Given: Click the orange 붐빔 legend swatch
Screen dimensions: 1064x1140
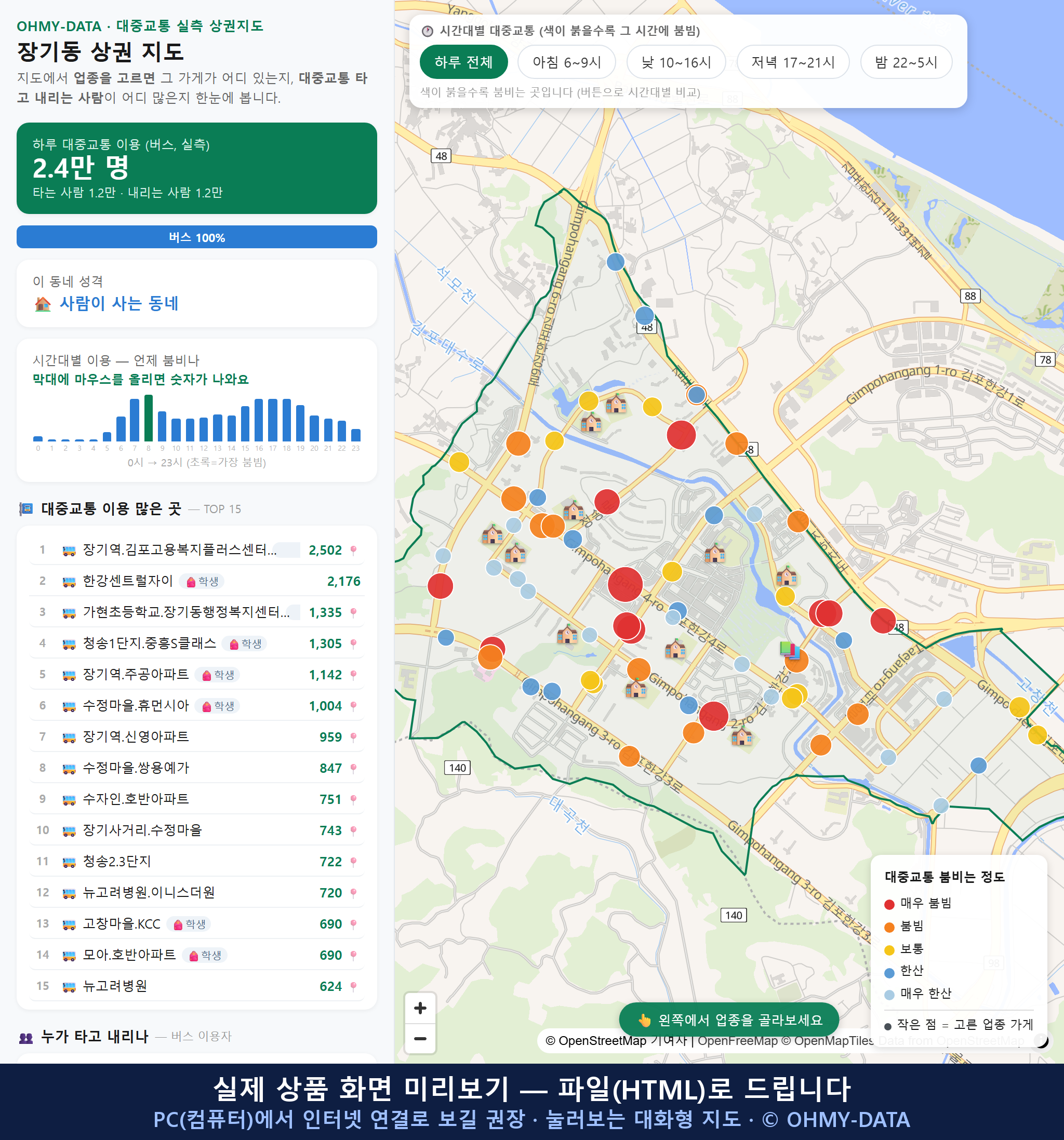Looking at the screenshot, I should (889, 927).
